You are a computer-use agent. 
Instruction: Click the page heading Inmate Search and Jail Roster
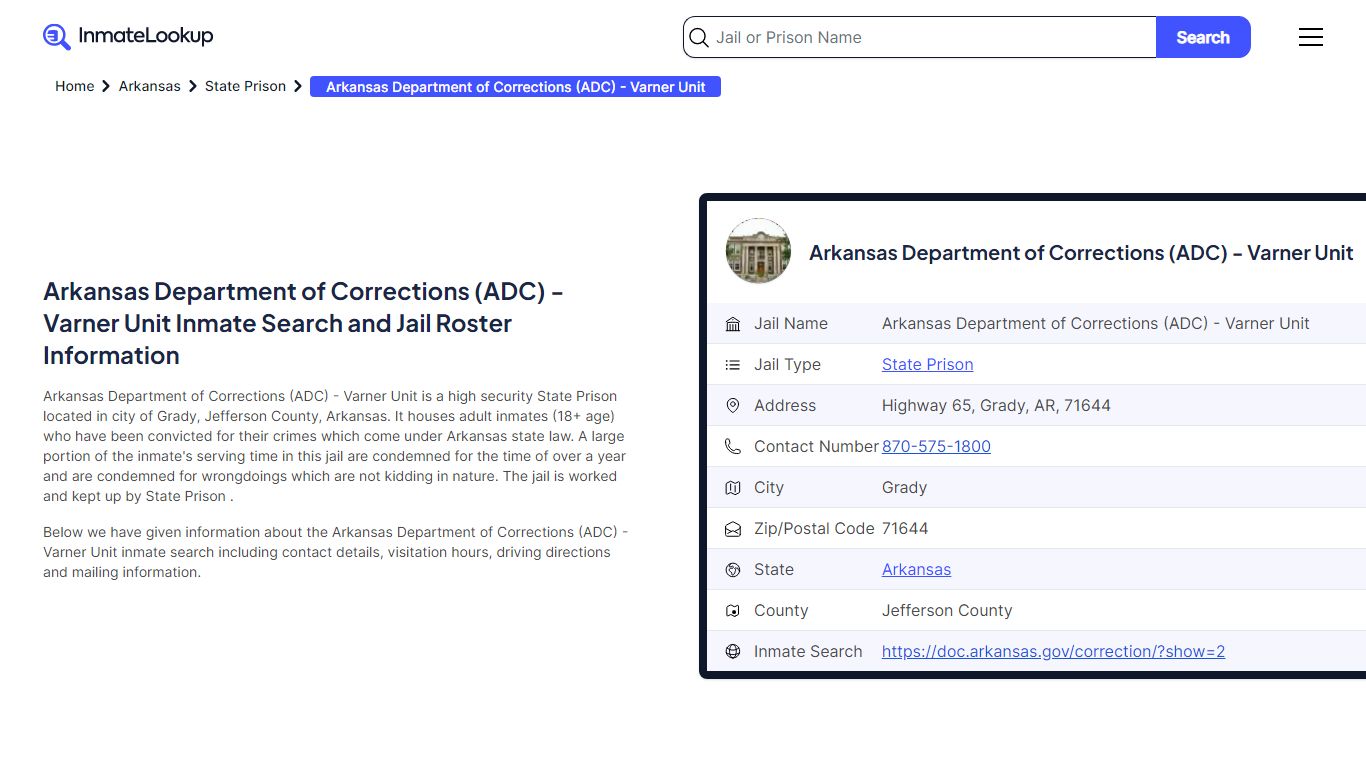coord(302,324)
